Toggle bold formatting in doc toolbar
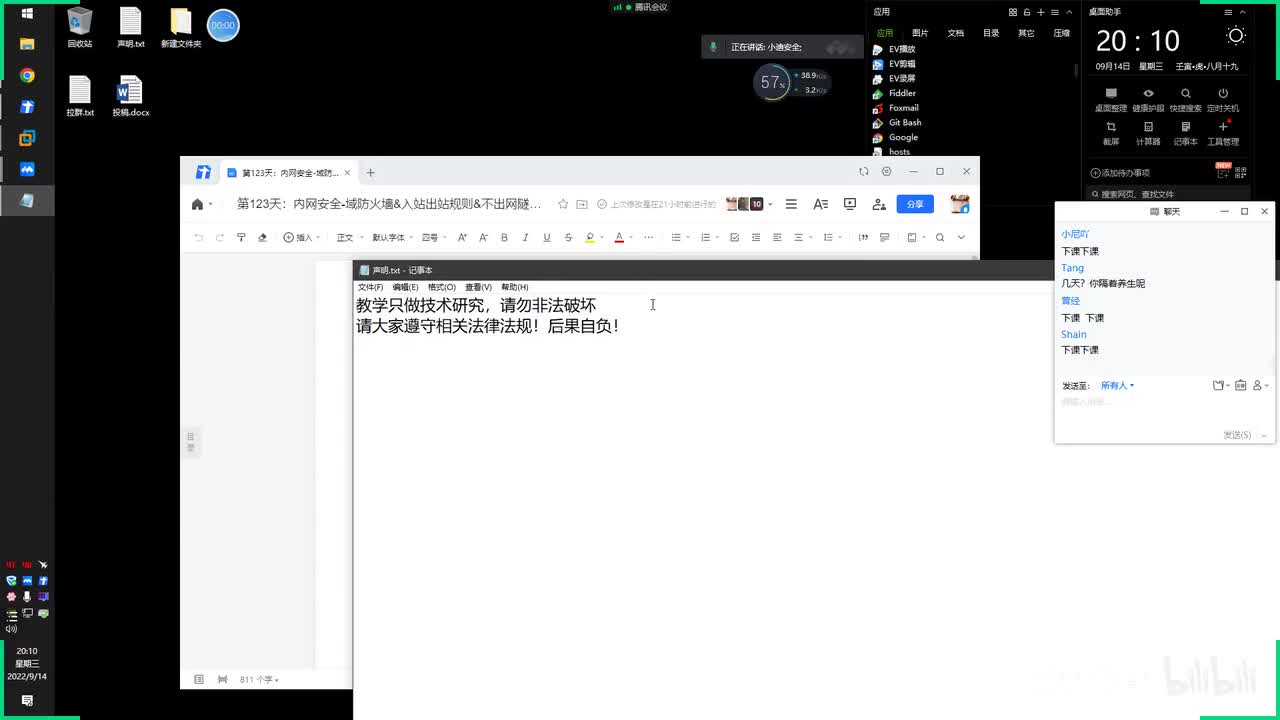The width and height of the screenshot is (1280, 720). point(504,237)
